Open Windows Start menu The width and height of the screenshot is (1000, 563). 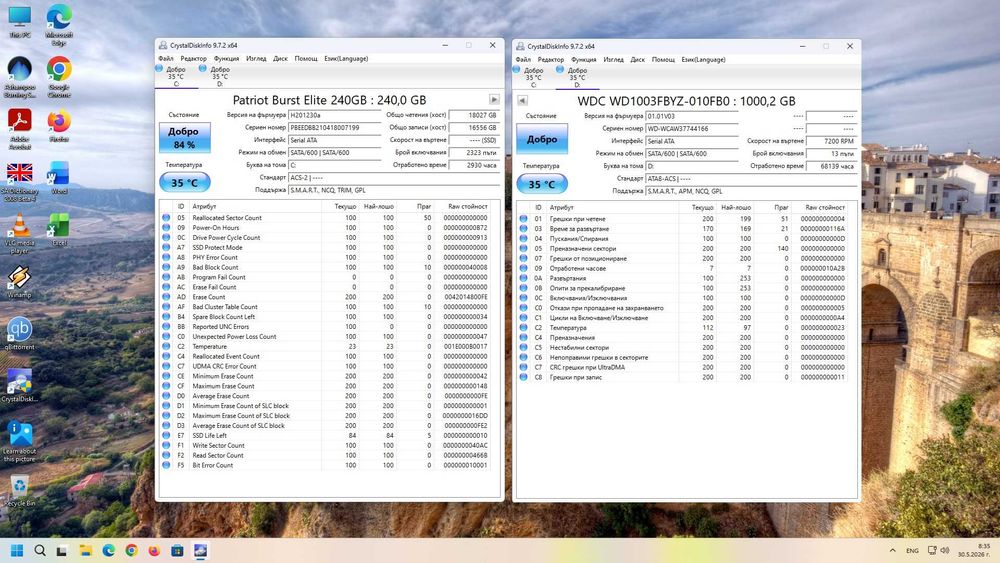tap(17, 550)
